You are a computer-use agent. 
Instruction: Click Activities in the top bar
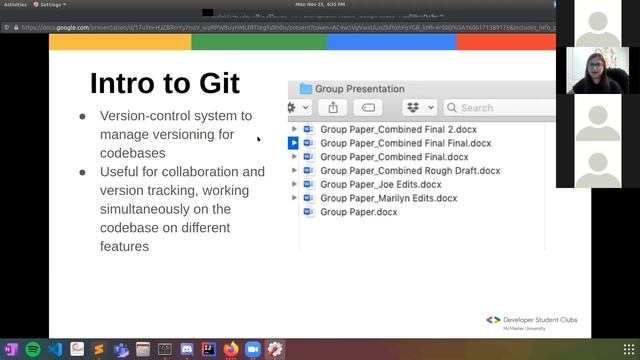point(15,4)
